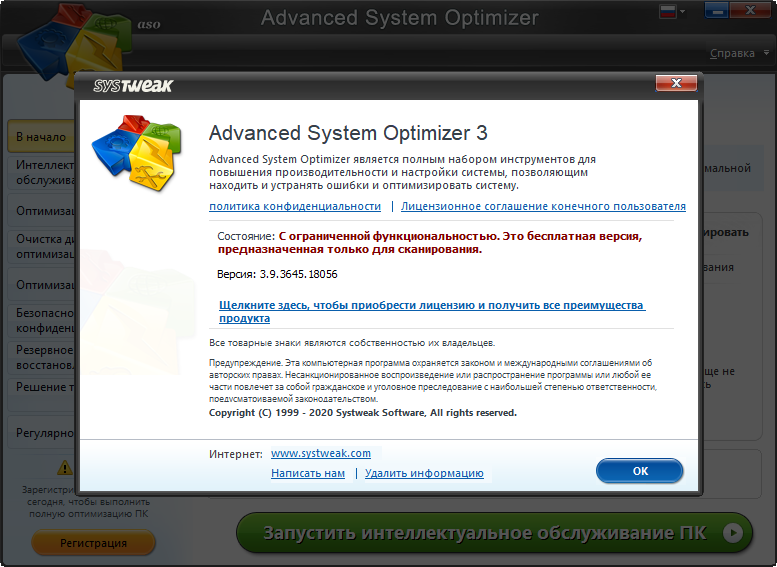Click the Advanced System Optimizer 3 heading

[x=348, y=133]
